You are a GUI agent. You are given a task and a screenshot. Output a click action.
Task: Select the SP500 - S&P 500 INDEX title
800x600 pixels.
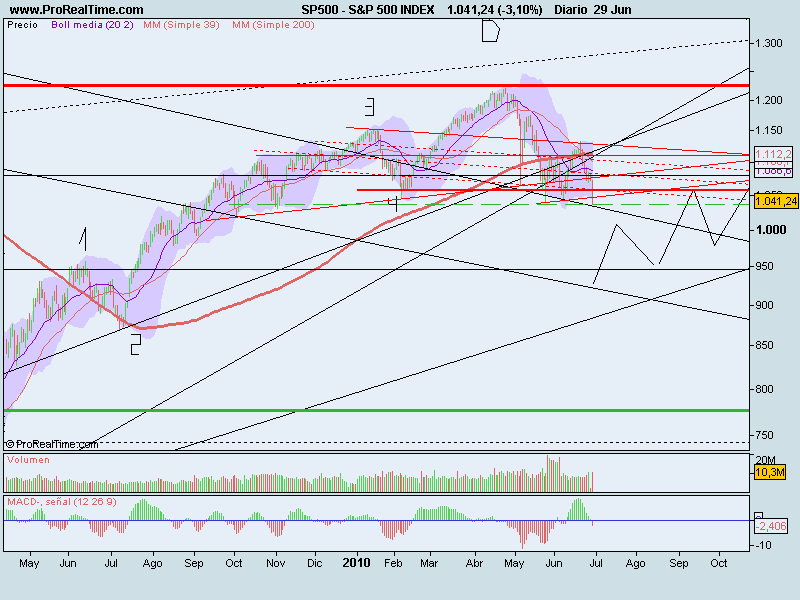coord(367,9)
